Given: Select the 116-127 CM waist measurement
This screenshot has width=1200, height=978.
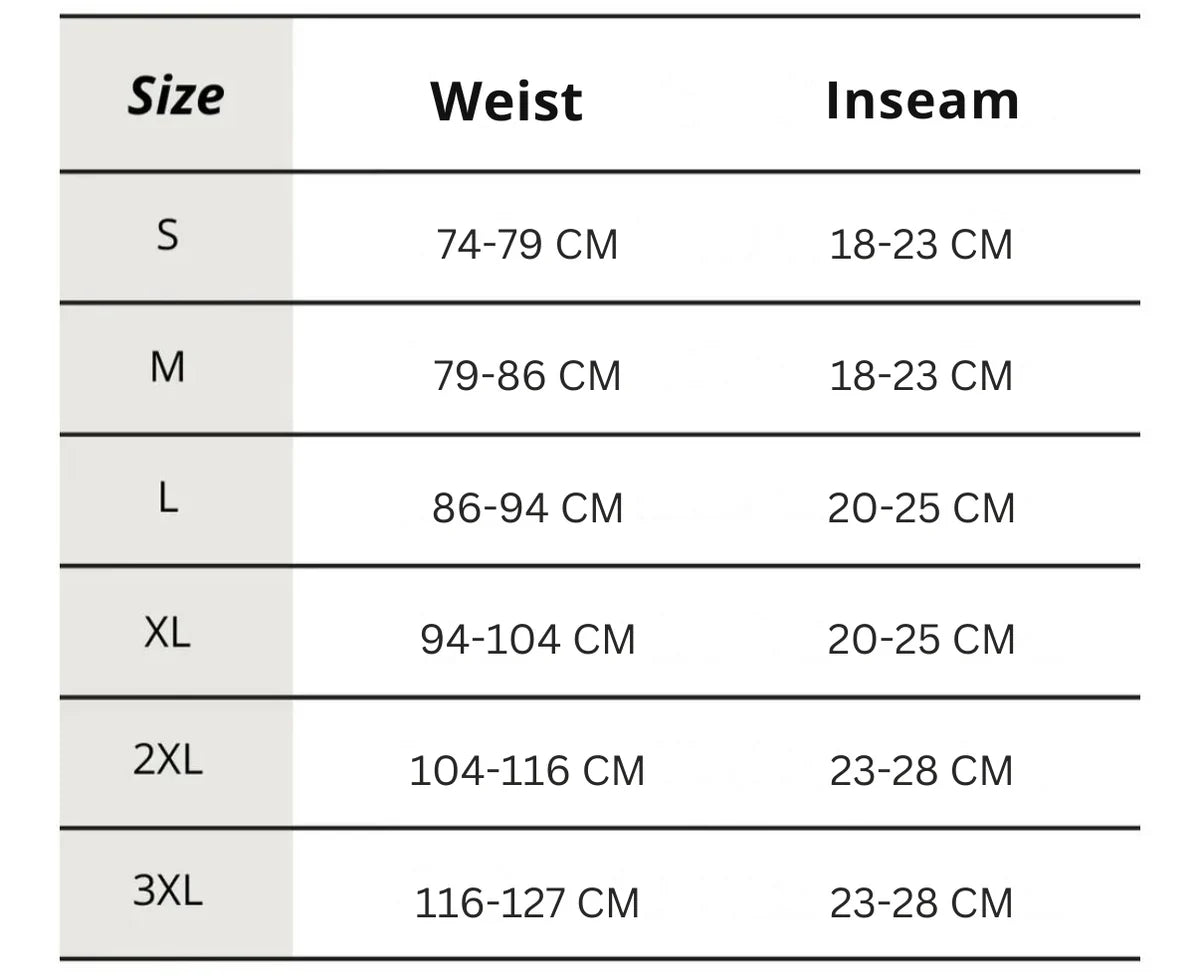Looking at the screenshot, I should [527, 903].
